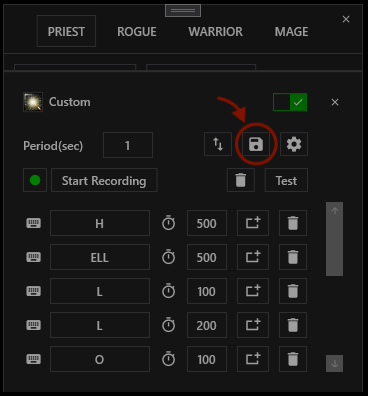Click the Test button

[286, 180]
